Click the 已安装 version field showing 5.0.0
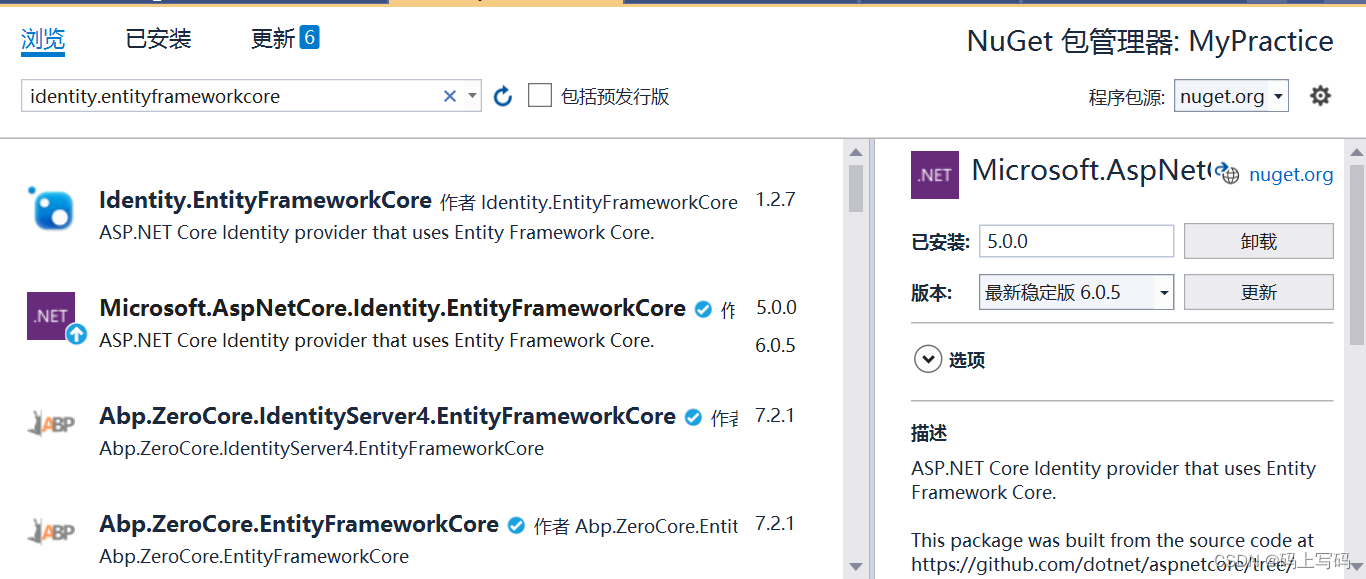This screenshot has height=579, width=1366. pyautogui.click(x=1076, y=241)
